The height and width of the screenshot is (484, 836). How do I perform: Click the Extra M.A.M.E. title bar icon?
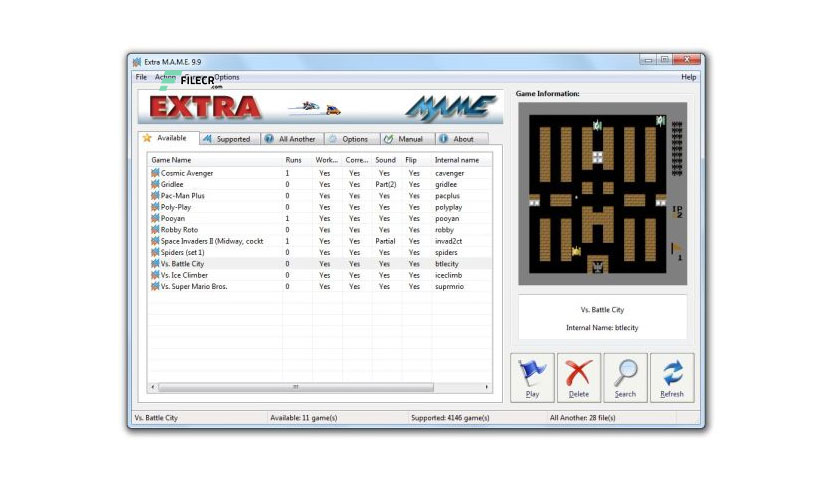coord(137,62)
